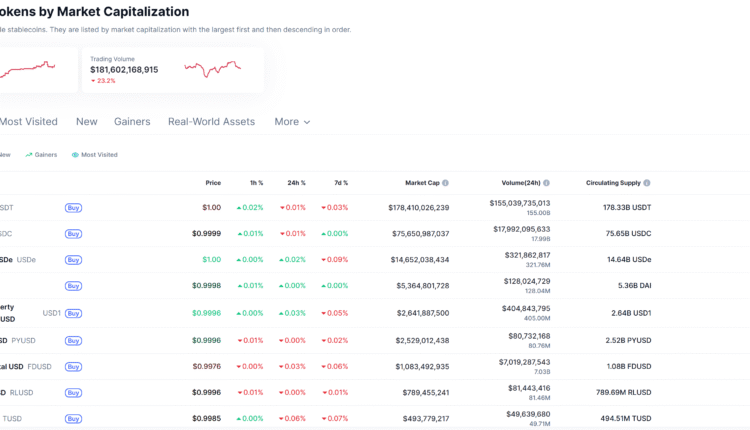Click the Volume(24h) info icon
Image resolution: width=750 pixels, height=430 pixels.
[547, 183]
